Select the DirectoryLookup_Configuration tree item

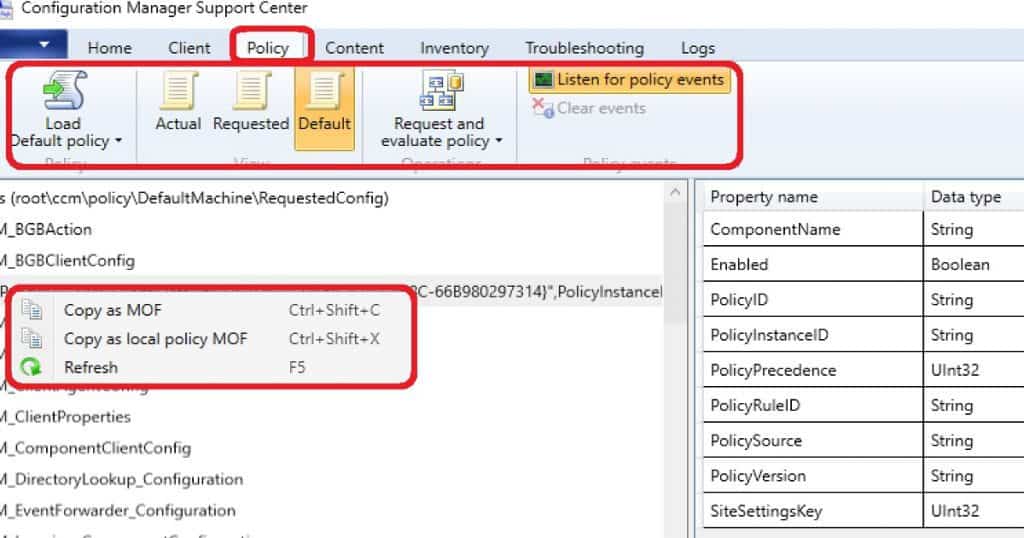point(121,480)
